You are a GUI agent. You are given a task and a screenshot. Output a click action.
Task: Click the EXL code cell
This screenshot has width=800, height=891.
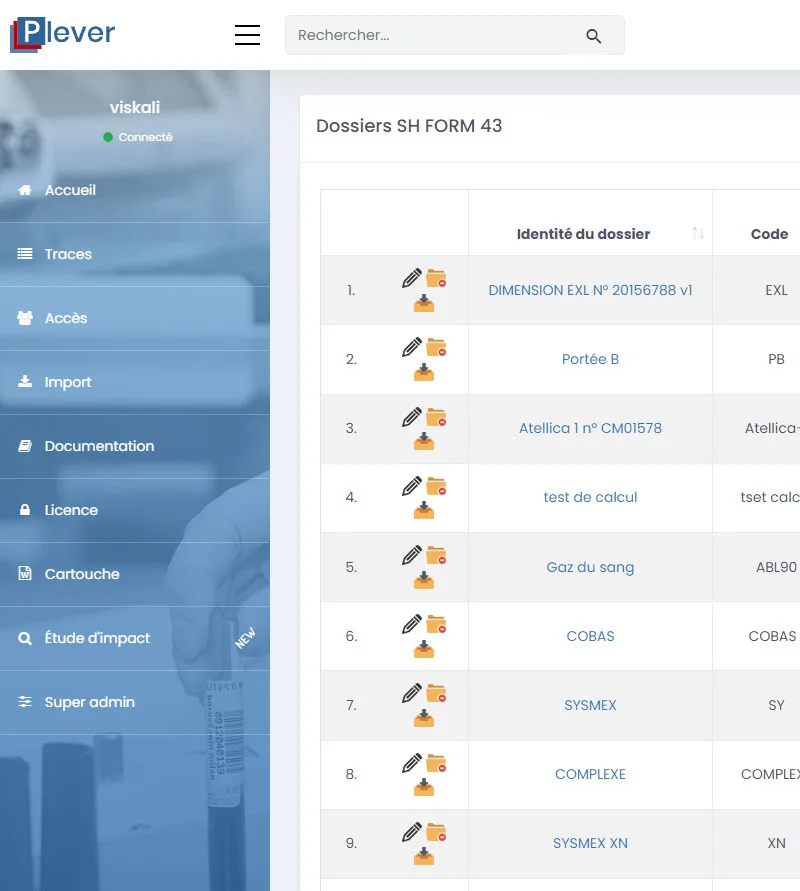(x=776, y=290)
